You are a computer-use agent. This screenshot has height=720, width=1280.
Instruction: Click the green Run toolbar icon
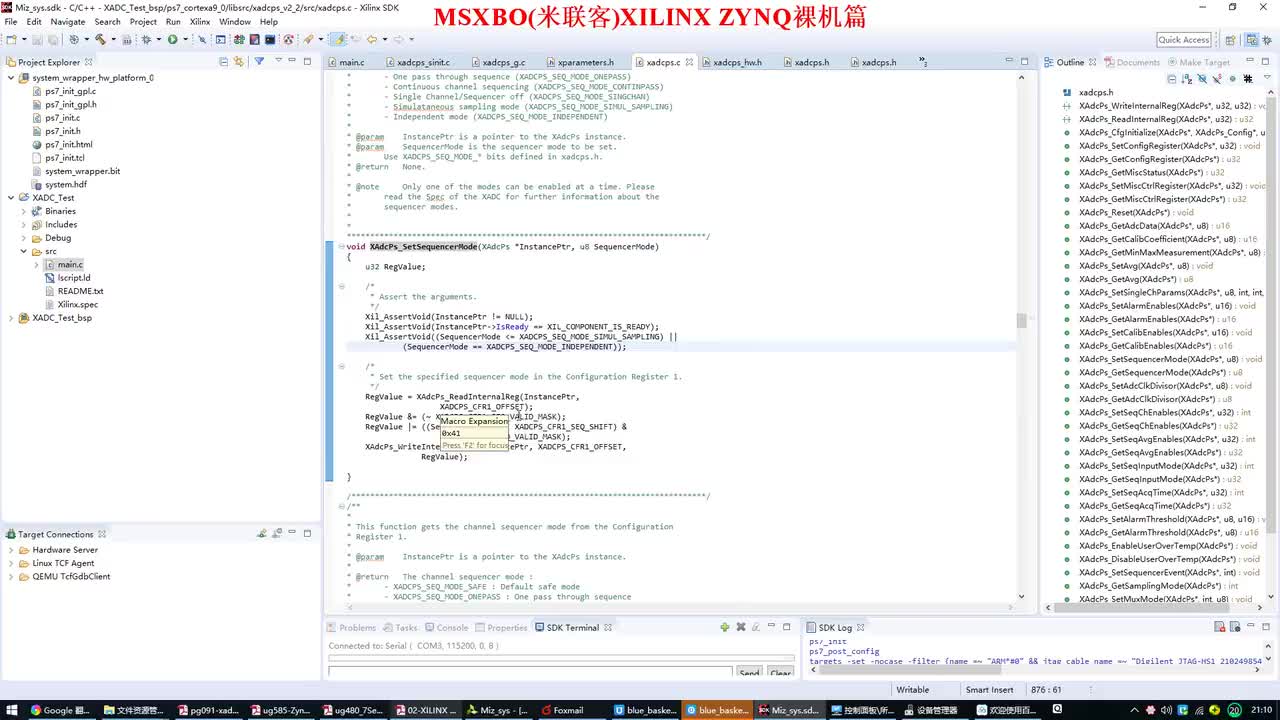pos(172,40)
